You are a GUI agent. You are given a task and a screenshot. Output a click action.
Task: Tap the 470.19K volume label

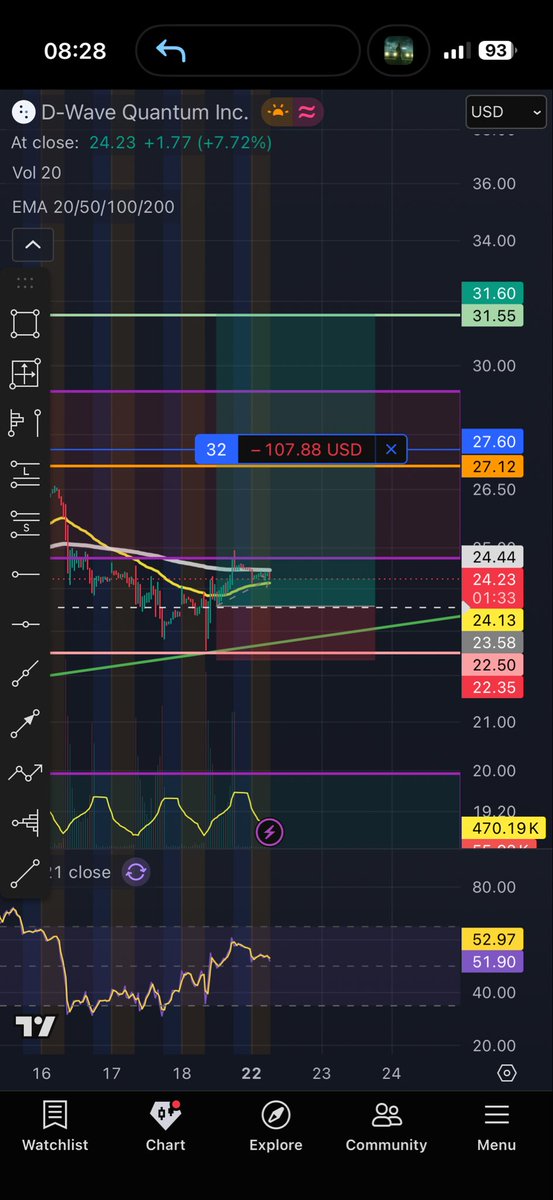(x=502, y=828)
